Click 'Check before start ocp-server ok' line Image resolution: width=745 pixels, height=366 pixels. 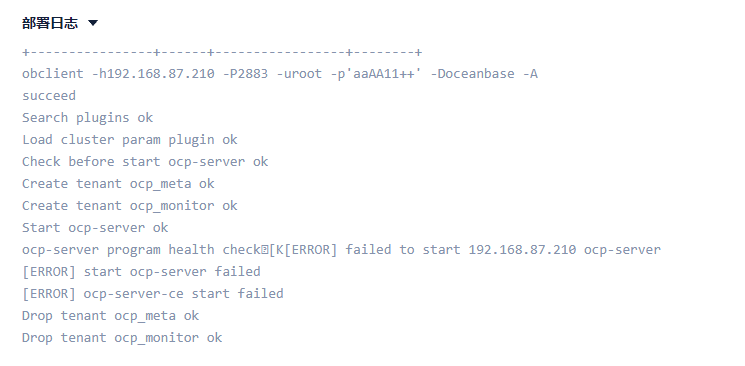coord(145,162)
